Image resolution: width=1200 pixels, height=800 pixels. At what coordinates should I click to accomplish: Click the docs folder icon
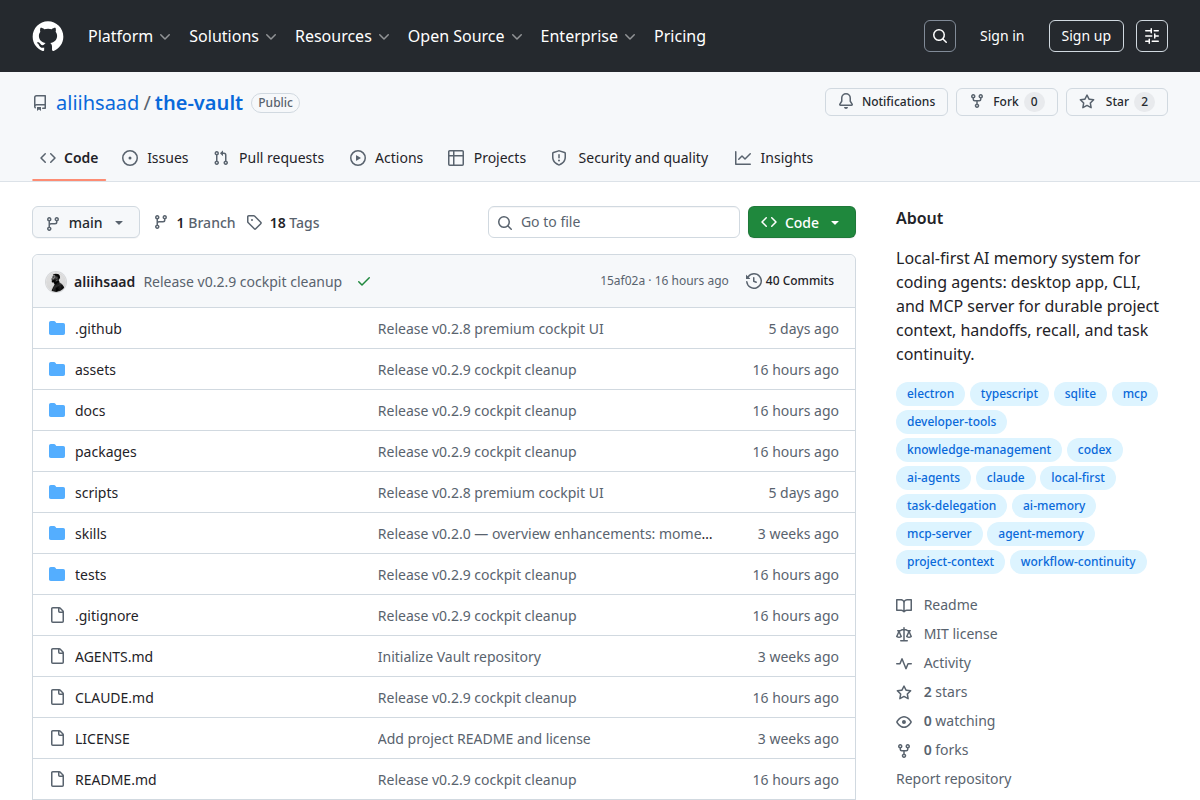pos(57,411)
